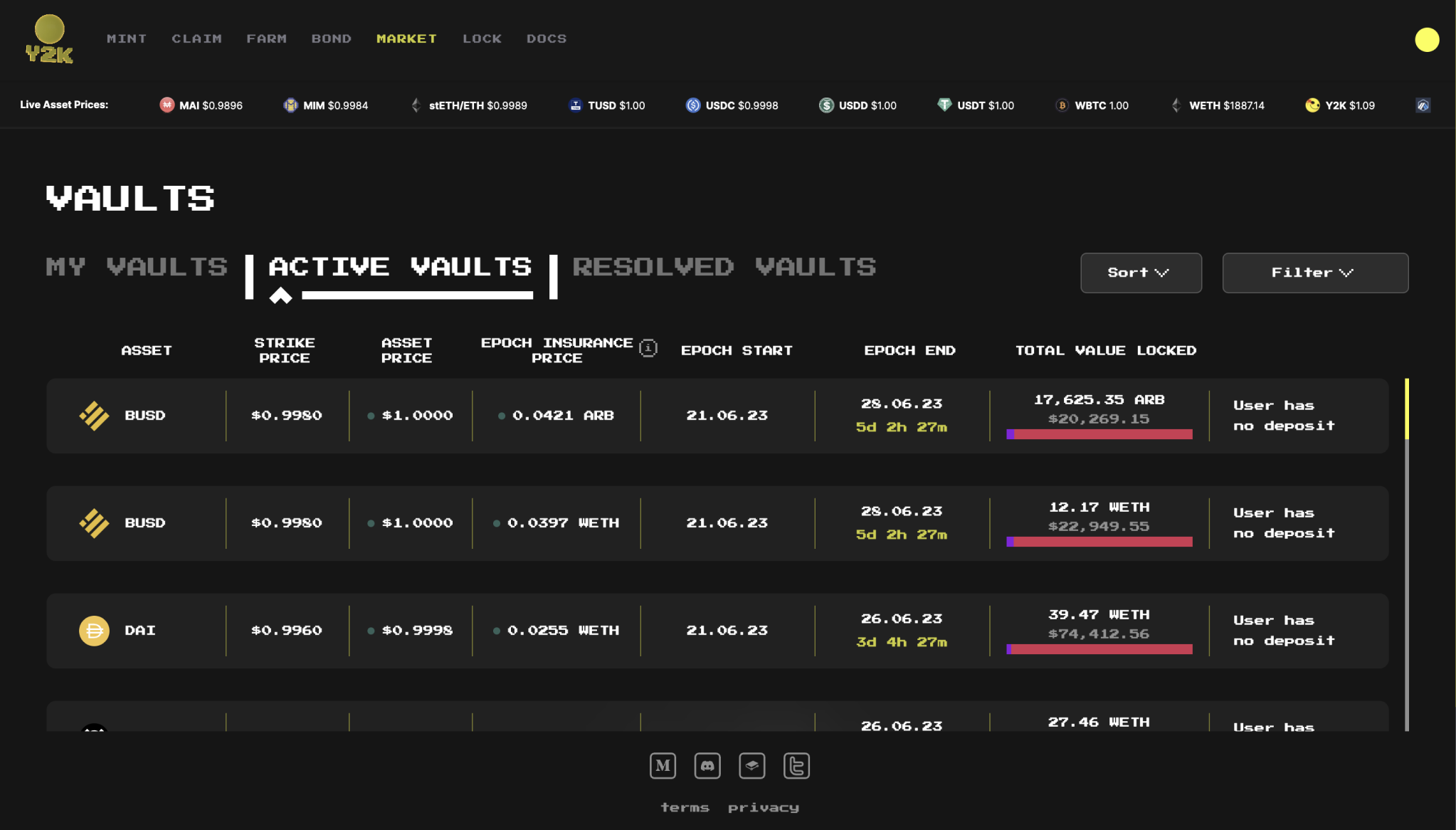Switch to RESOLVED VAULTS tab
The width and height of the screenshot is (1456, 830).
click(x=724, y=267)
